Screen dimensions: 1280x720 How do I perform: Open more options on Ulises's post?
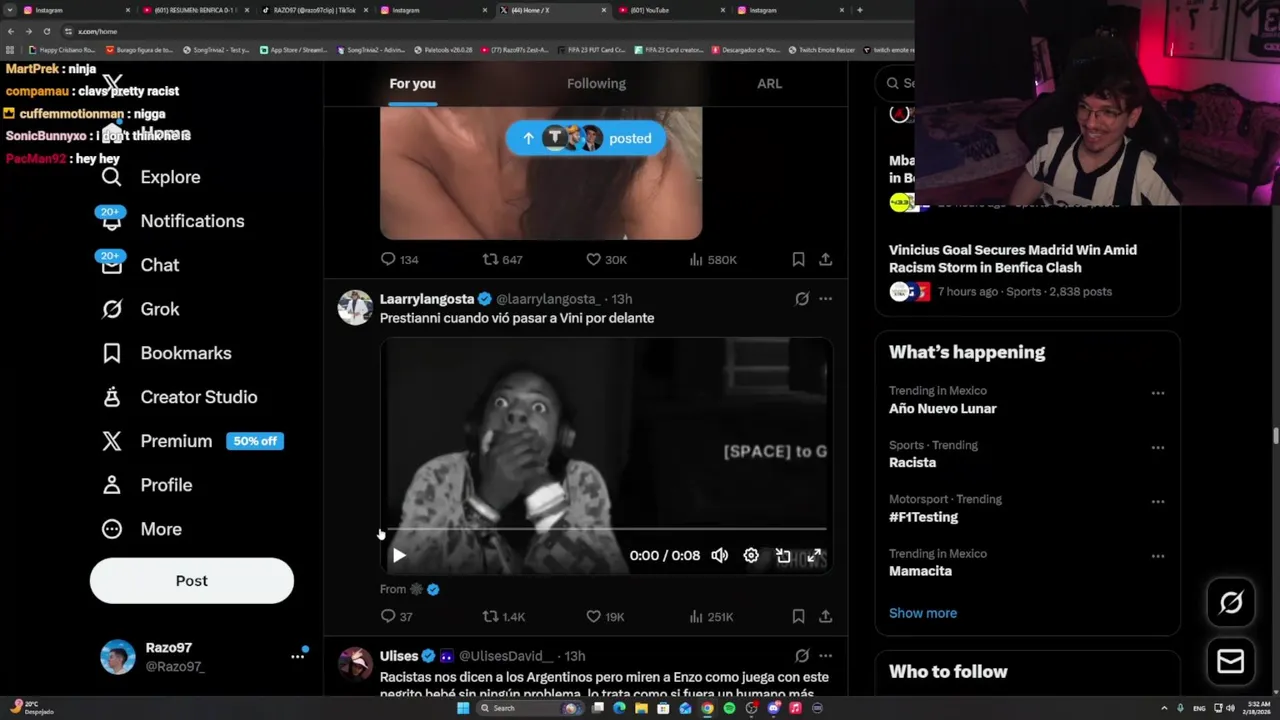(826, 656)
